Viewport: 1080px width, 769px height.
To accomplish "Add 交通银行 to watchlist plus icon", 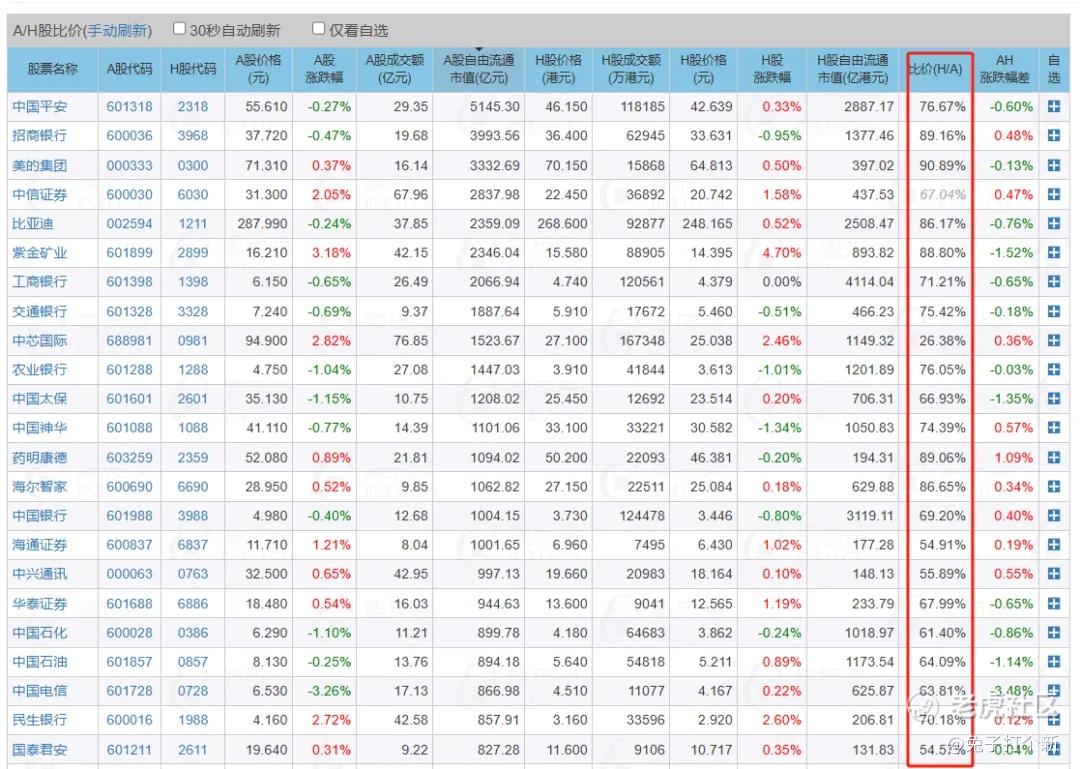I will click(x=1053, y=311).
